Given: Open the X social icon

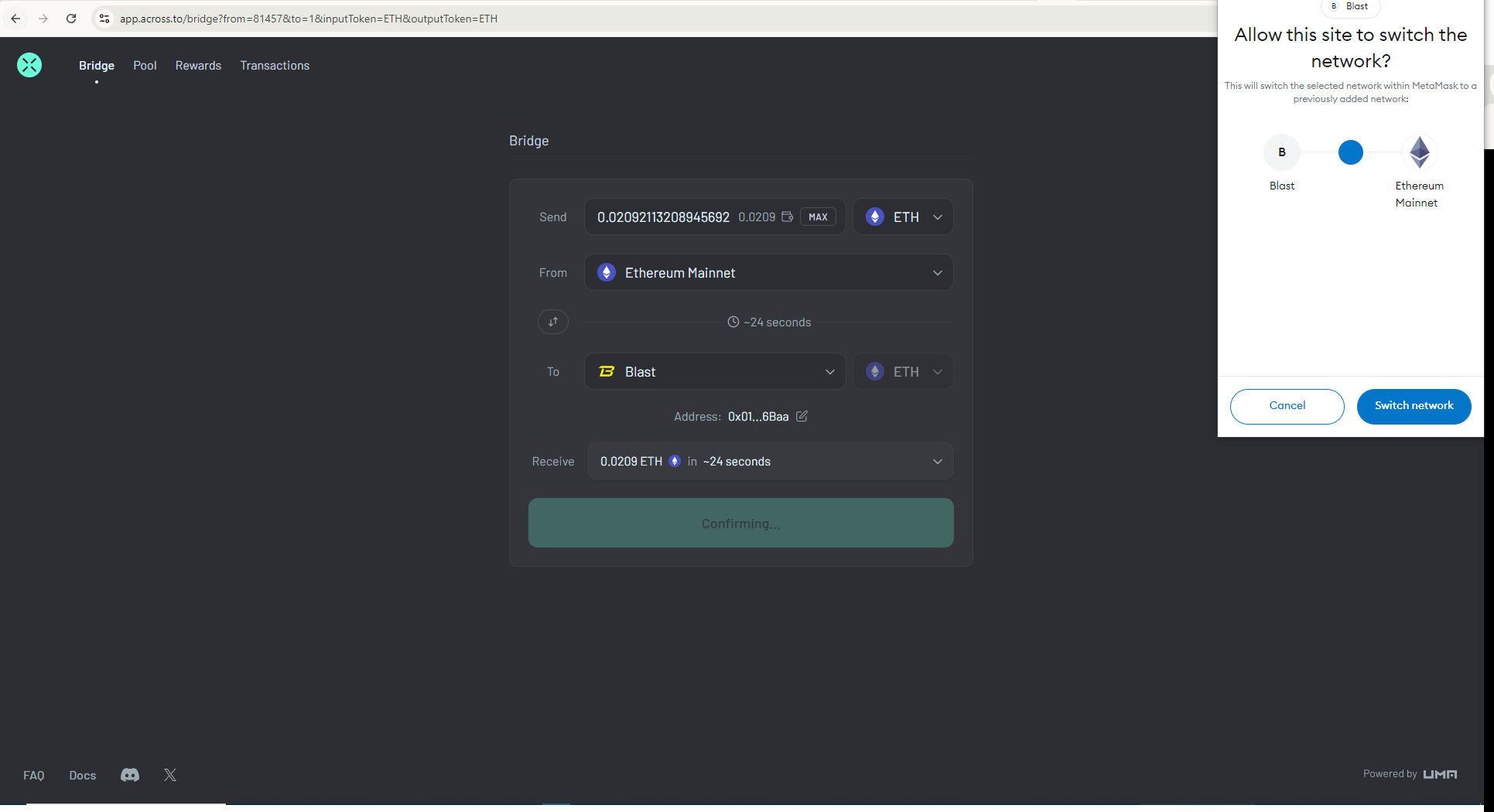Looking at the screenshot, I should click(170, 775).
